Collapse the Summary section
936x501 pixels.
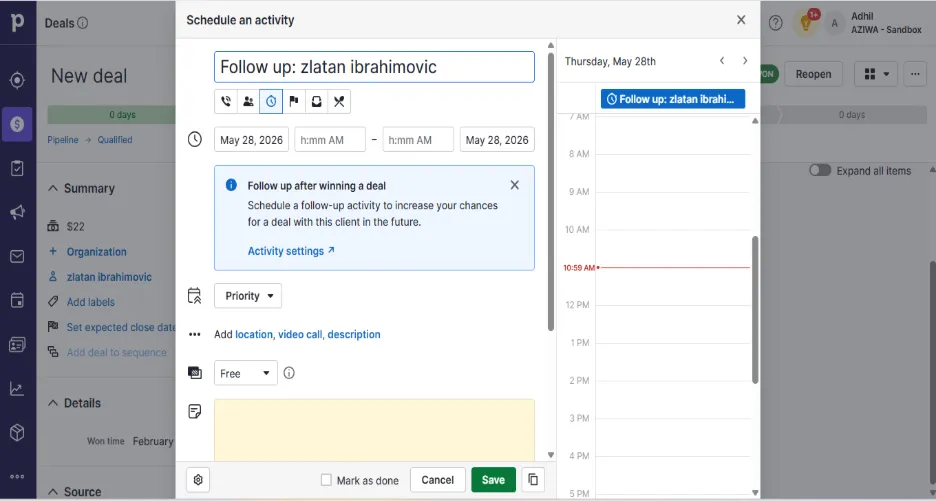tap(53, 189)
